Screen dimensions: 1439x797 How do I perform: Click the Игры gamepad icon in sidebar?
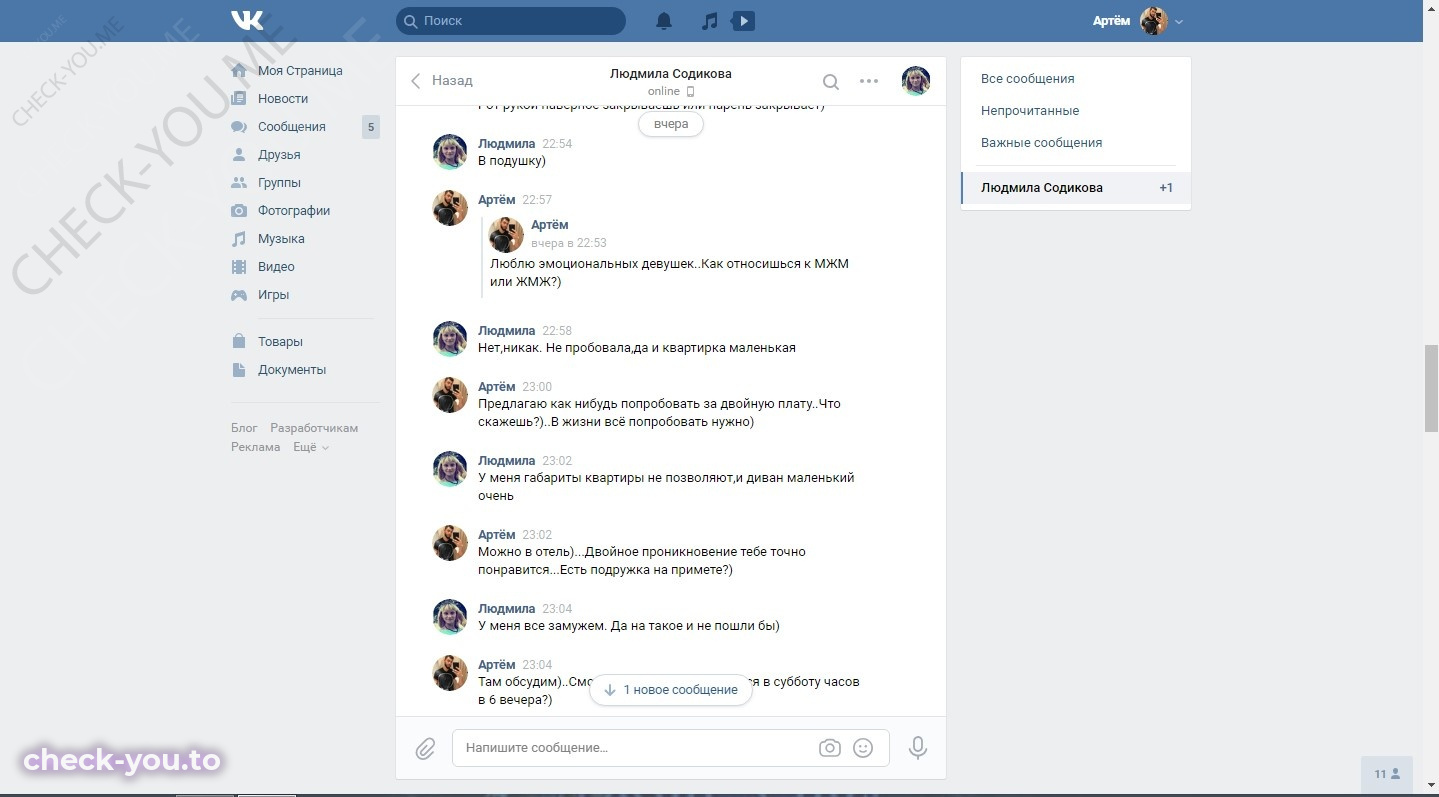pyautogui.click(x=239, y=295)
